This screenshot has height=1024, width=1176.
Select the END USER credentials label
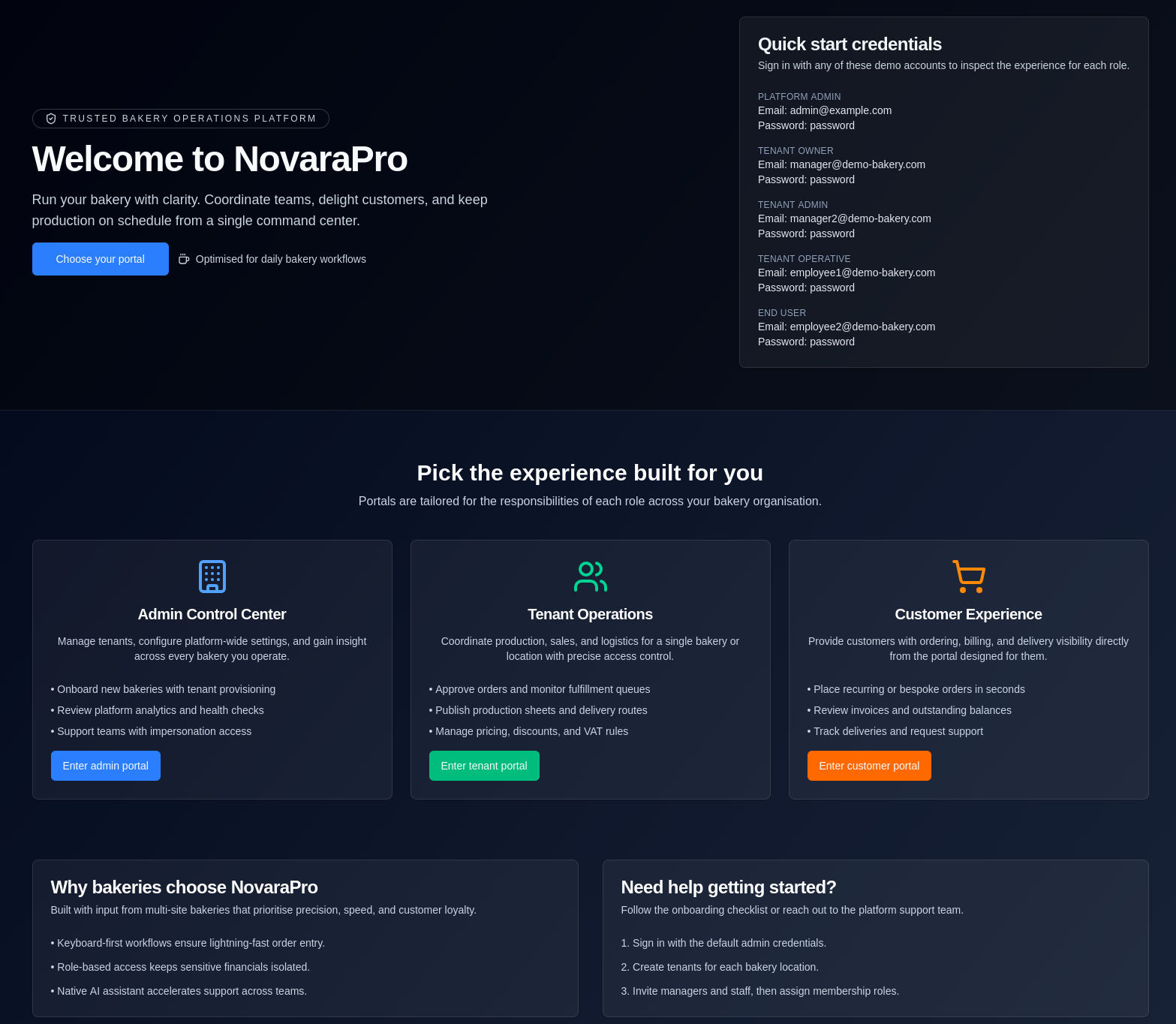(x=782, y=313)
